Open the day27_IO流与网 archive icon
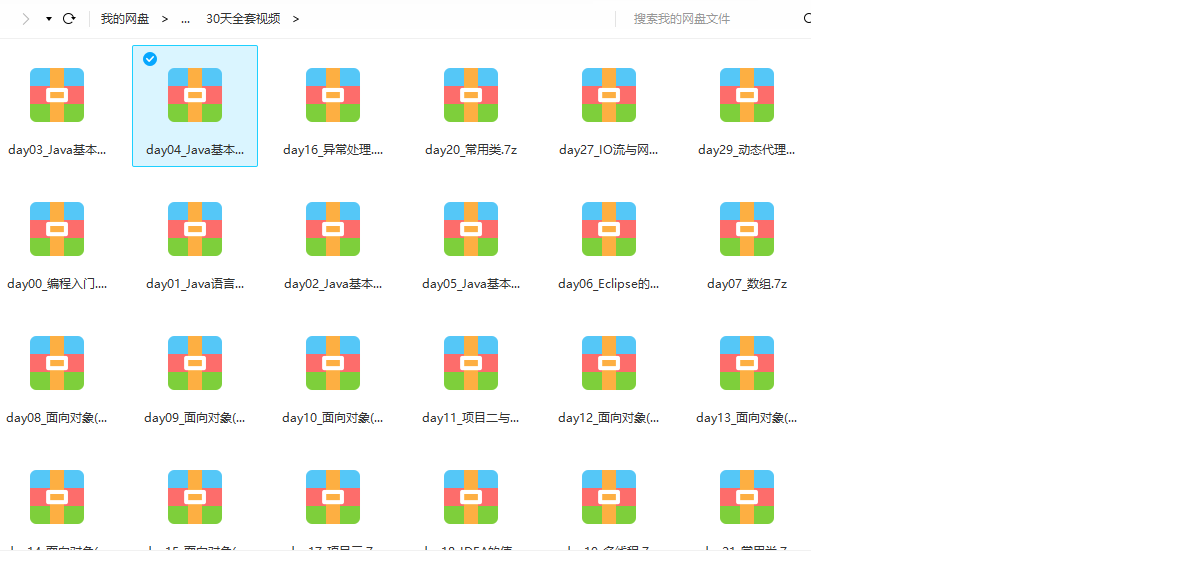Image resolution: width=1193 pixels, height=572 pixels. [609, 95]
